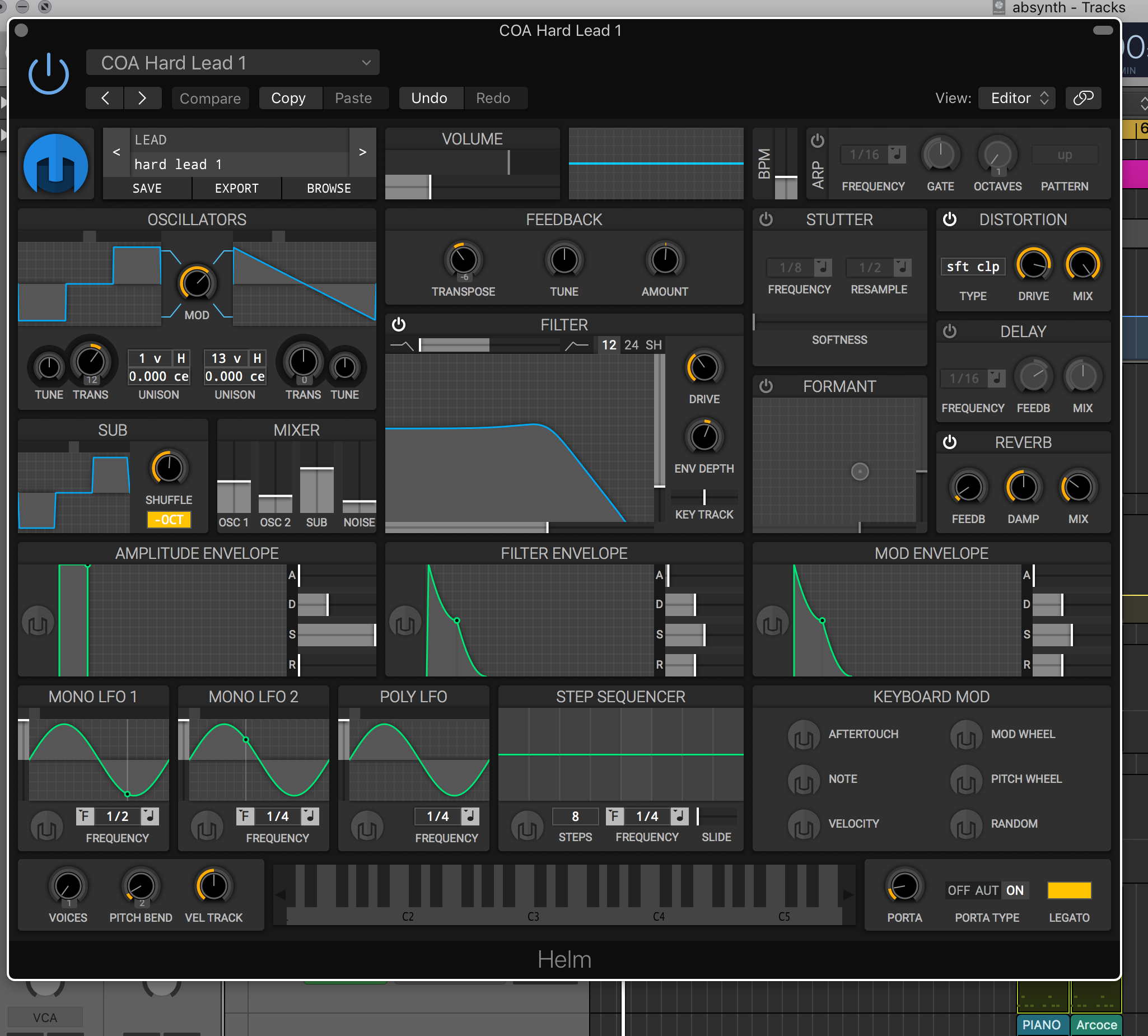
Task: Toggle the Legato yellow switch
Action: (1069, 890)
